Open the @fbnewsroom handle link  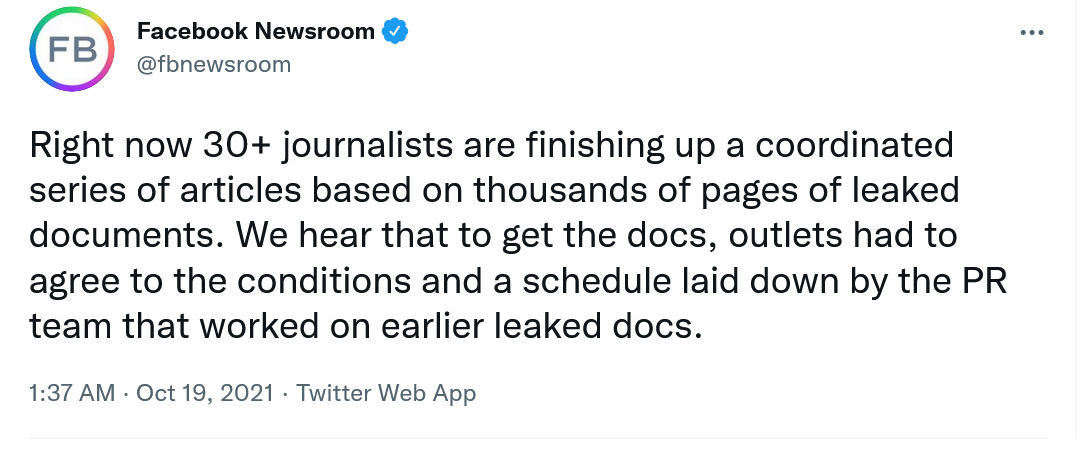tap(214, 64)
